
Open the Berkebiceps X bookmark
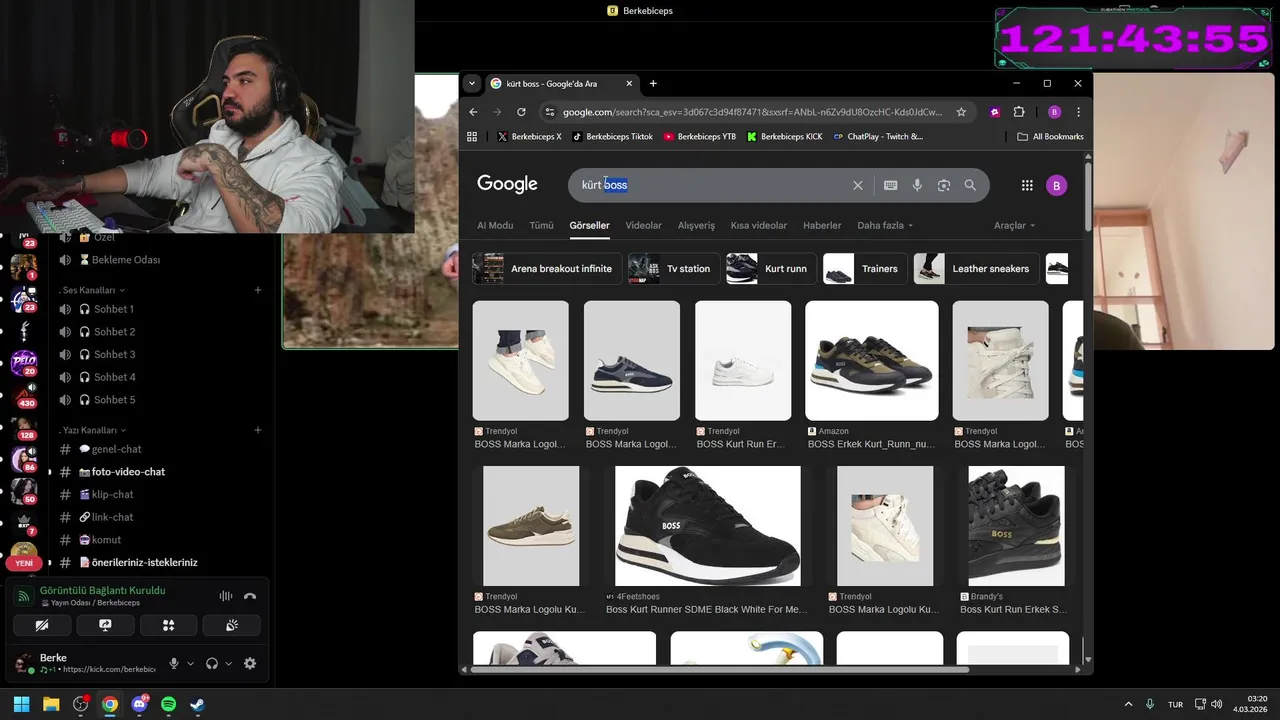[529, 136]
